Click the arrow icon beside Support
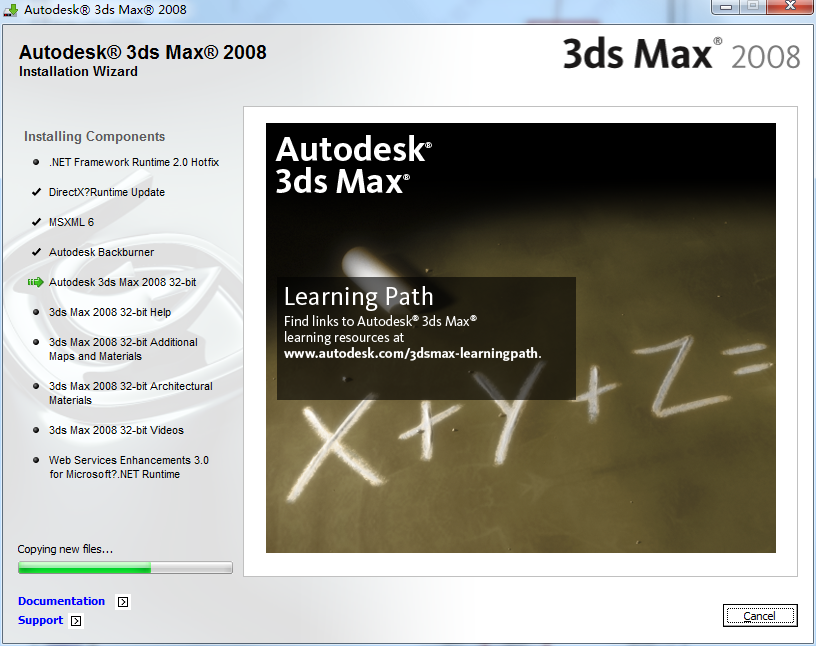This screenshot has height=646, width=816. pos(76,621)
